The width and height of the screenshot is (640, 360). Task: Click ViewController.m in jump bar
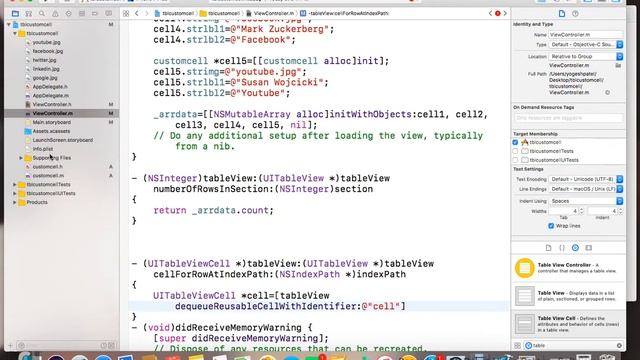click(270, 13)
